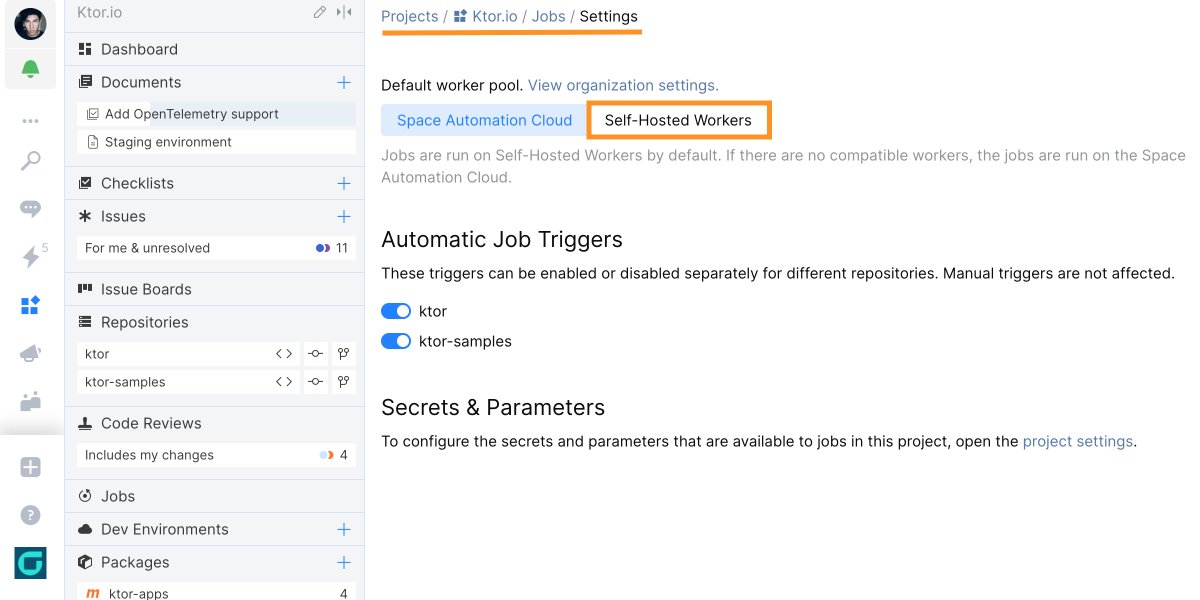The width and height of the screenshot is (1200, 600).
Task: Edit project sidebar with pencil icon
Action: coord(319,12)
